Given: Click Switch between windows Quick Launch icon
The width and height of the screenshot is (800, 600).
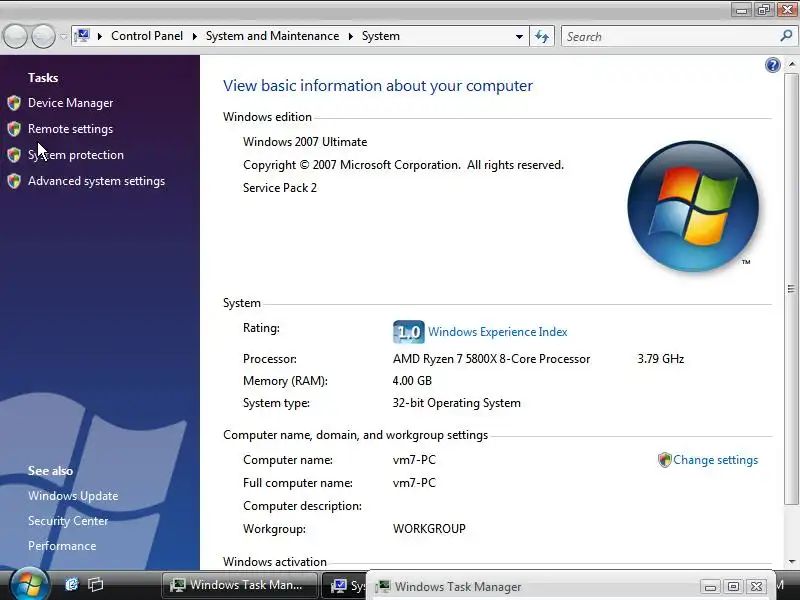Looking at the screenshot, I should 95,584.
